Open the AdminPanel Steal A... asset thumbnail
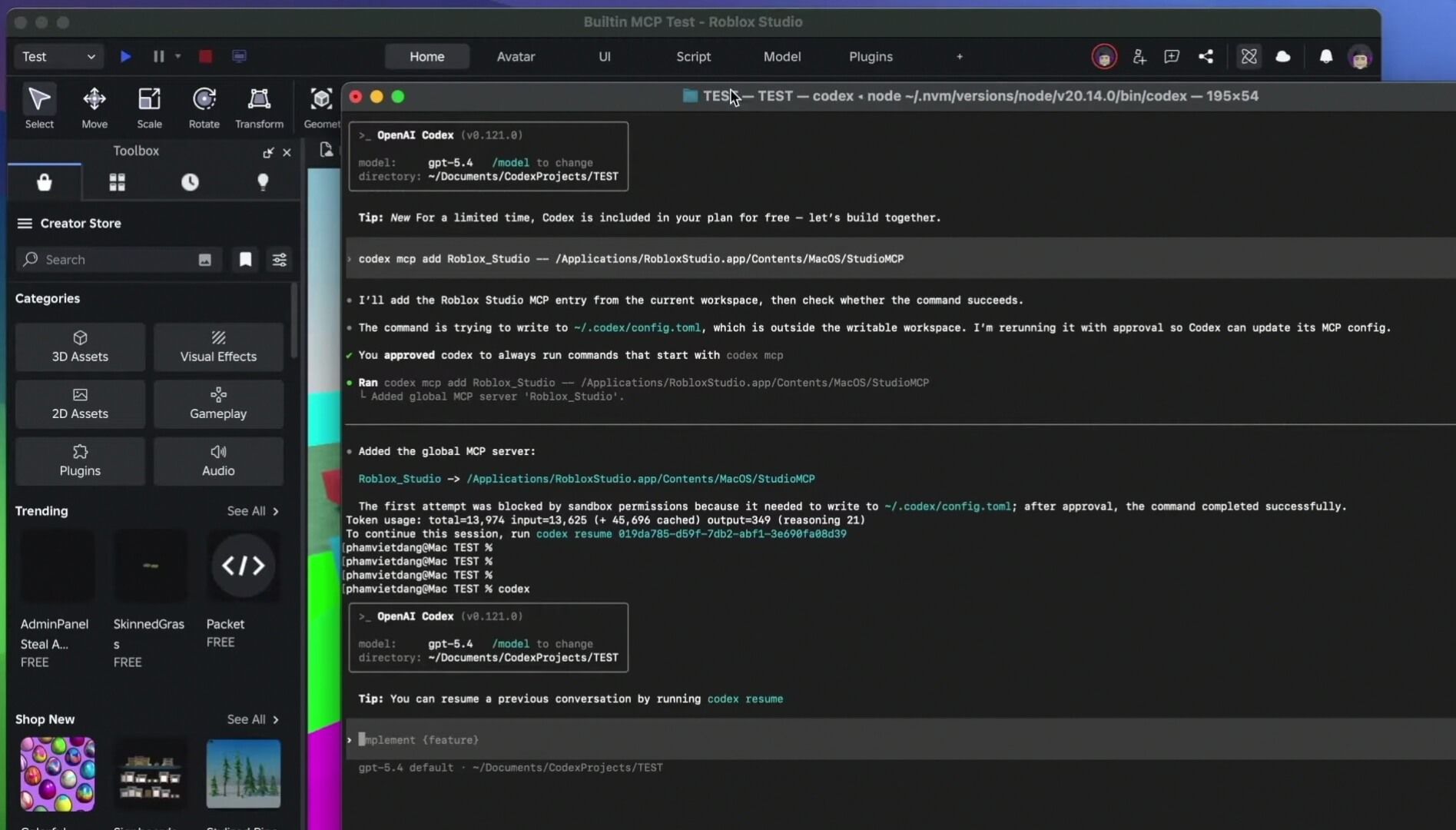Viewport: 1456px width, 830px height. tap(58, 566)
